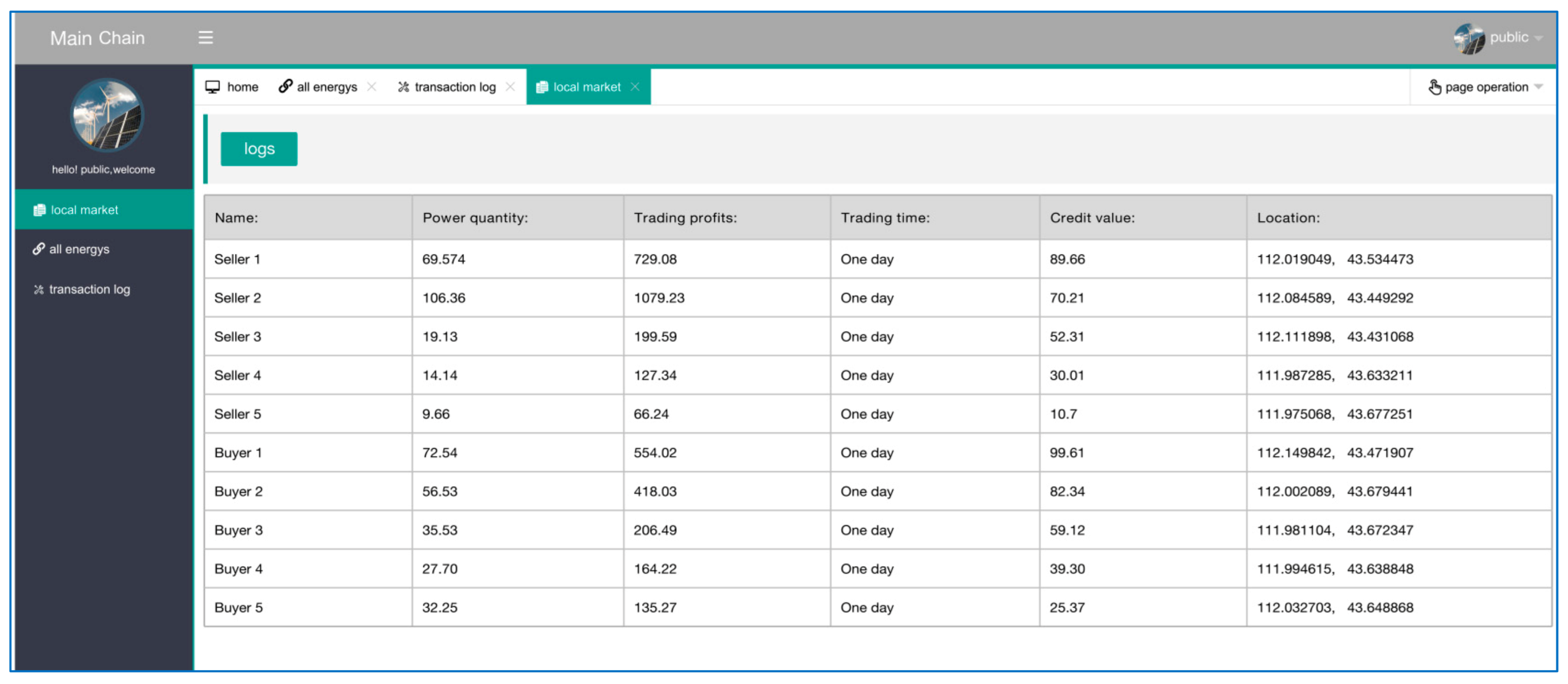Click the transaction log tab's tools icon
This screenshot has height=684, width=1568.
403,88
